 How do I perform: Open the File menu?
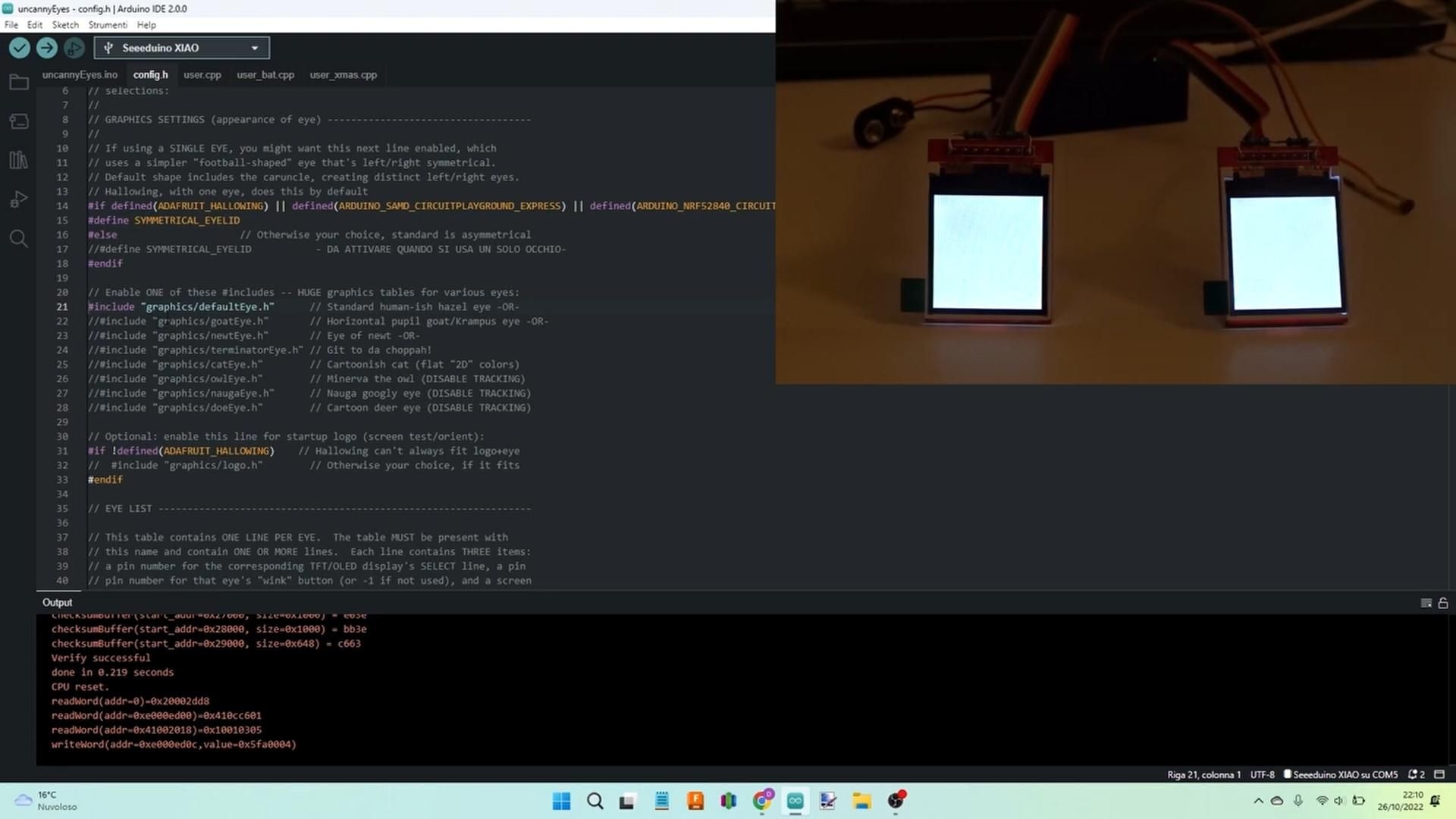pos(11,25)
